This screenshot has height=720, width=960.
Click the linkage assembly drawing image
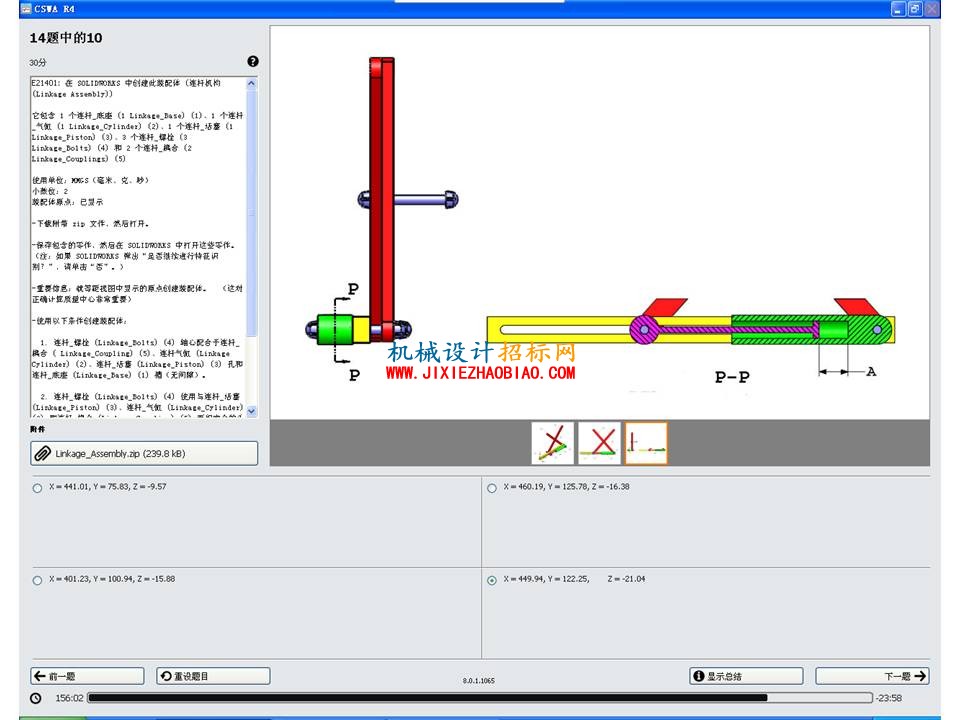[x=599, y=222]
